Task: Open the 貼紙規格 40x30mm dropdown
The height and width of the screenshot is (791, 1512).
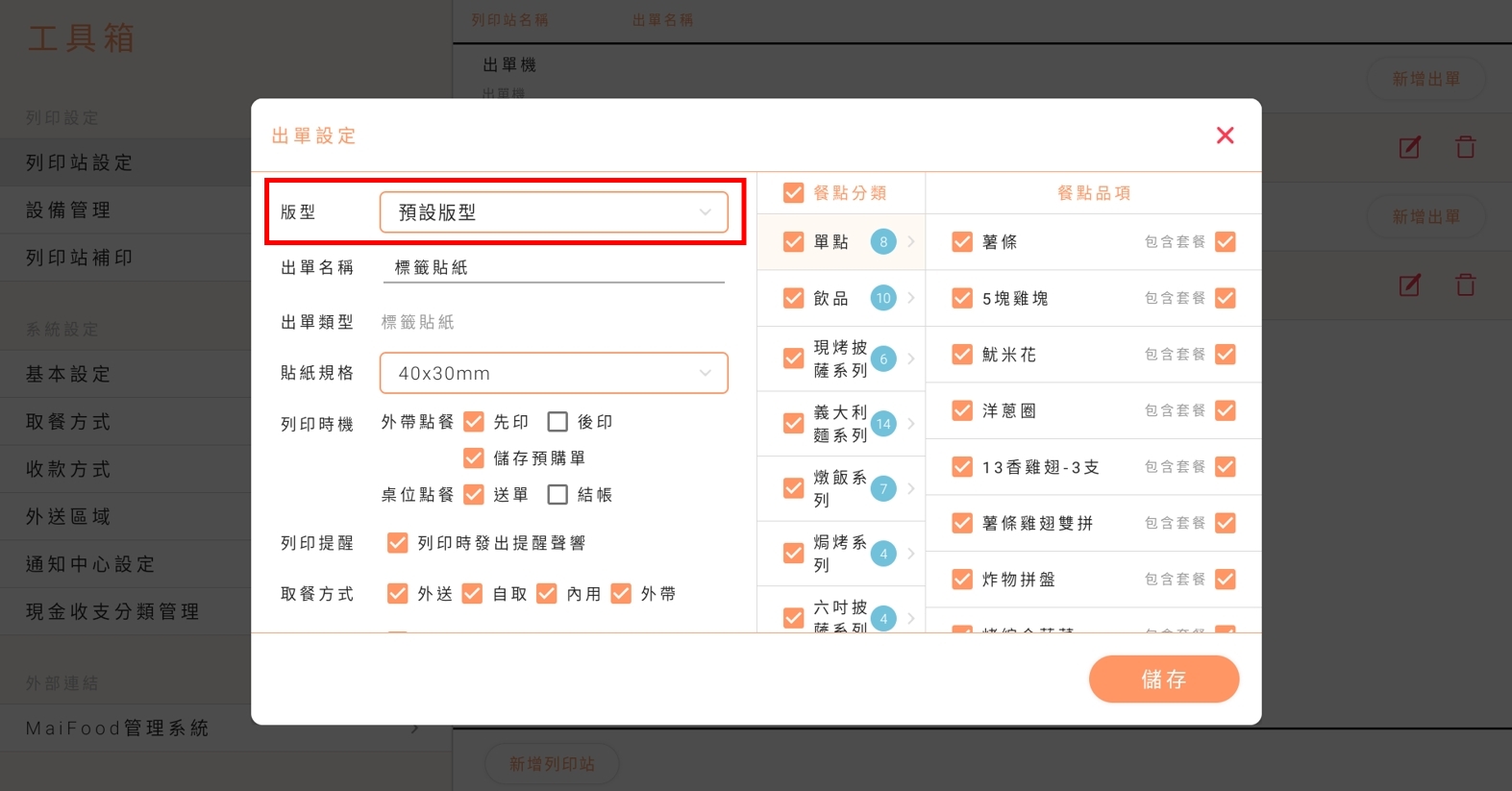Action: pyautogui.click(x=554, y=373)
